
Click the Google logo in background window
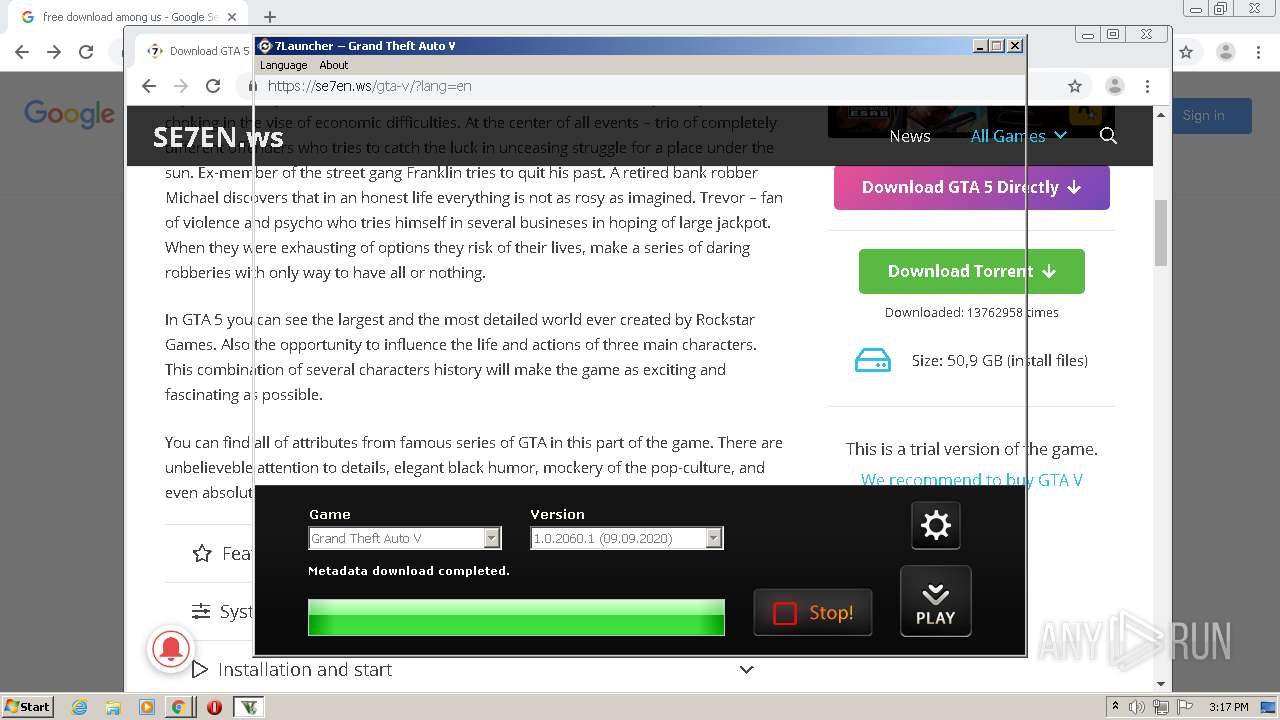point(69,113)
